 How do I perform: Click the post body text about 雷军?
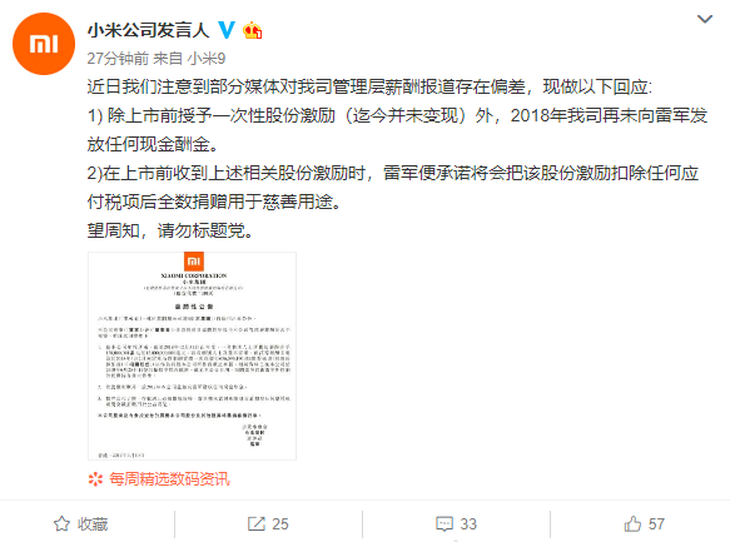[x=397, y=158]
